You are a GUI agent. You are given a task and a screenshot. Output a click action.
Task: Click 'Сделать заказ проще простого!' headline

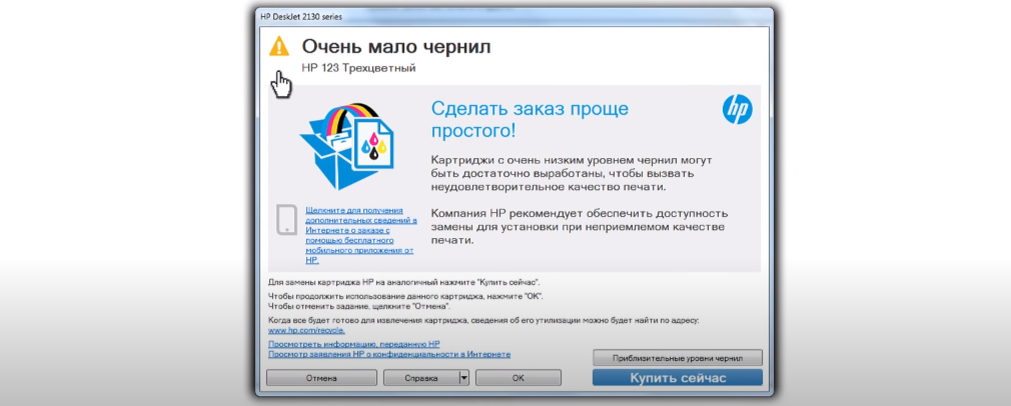(x=529, y=120)
